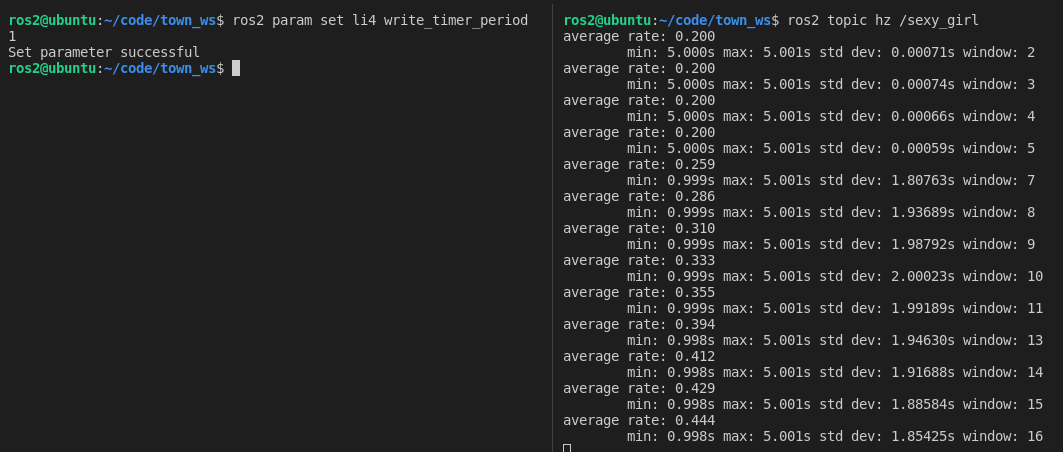This screenshot has width=1063, height=452.
Task: Click the 'ros2@ubuntu' prompt in right pane
Action: coord(607,20)
